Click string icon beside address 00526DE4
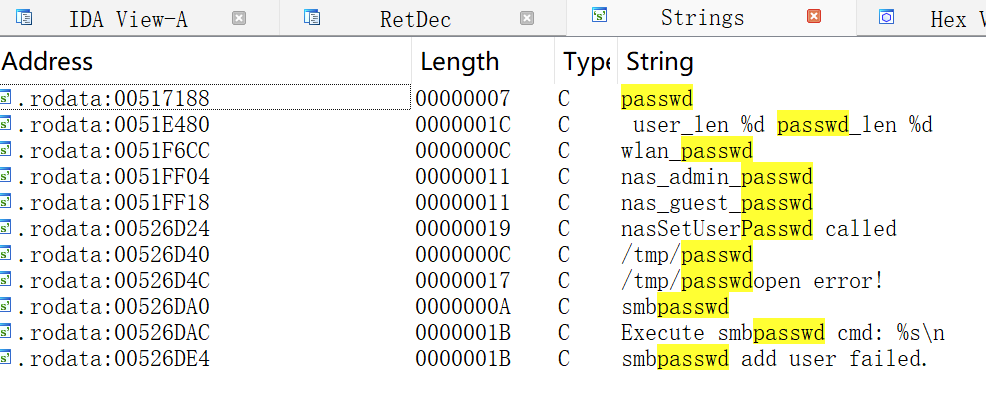Screen dimensions: 986x403 pyautogui.click(x=7, y=358)
